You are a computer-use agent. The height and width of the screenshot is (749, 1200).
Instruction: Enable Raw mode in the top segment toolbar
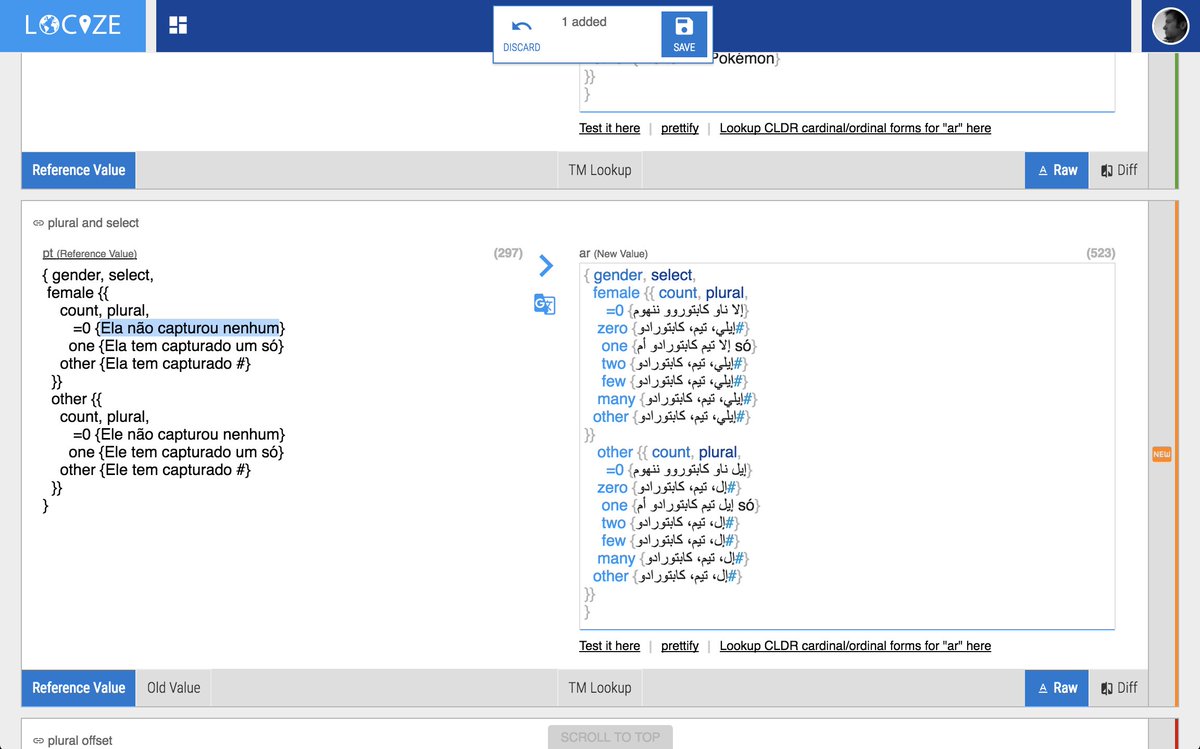(x=1056, y=170)
